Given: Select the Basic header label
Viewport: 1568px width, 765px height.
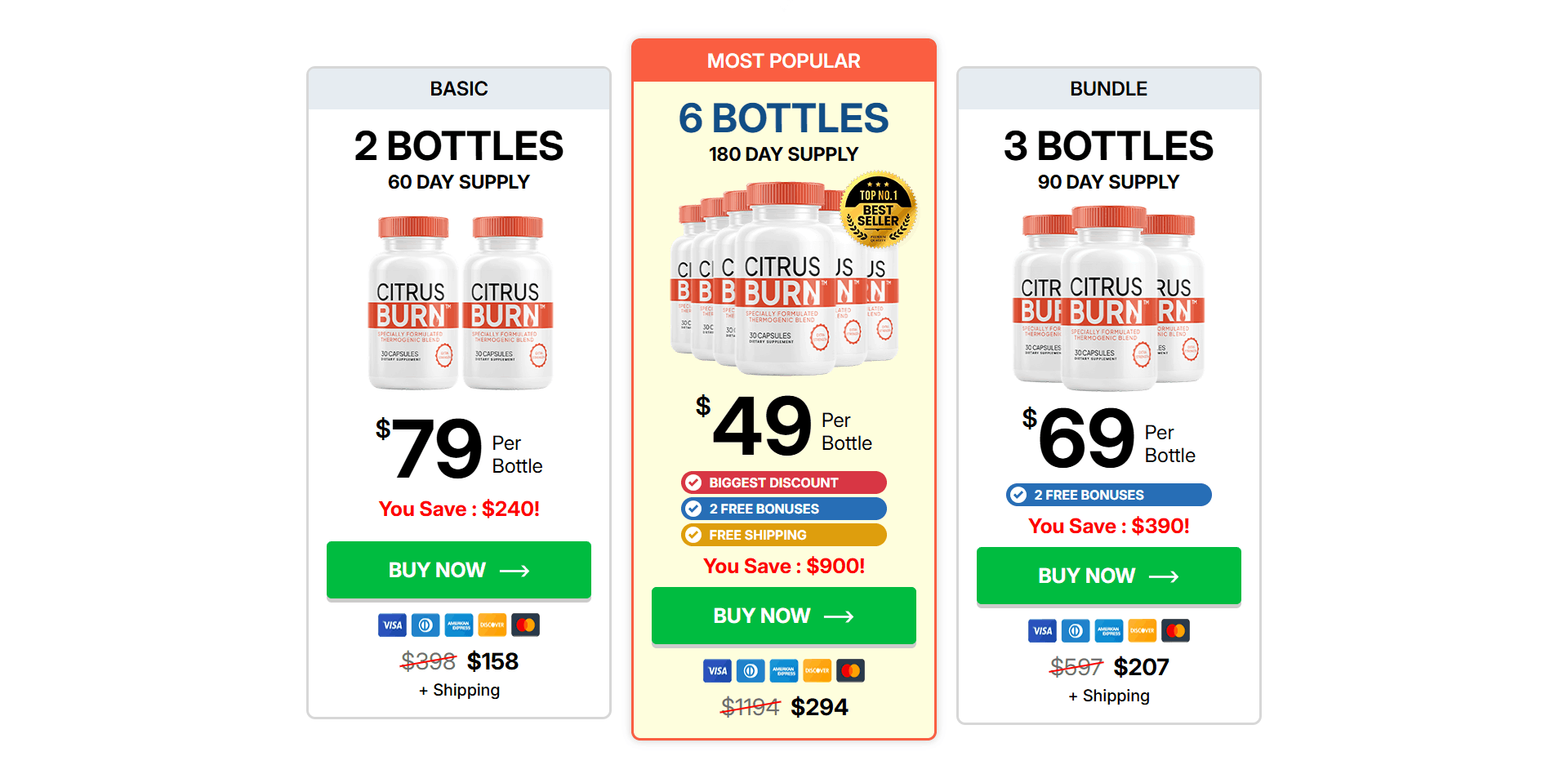Looking at the screenshot, I should point(458,89).
